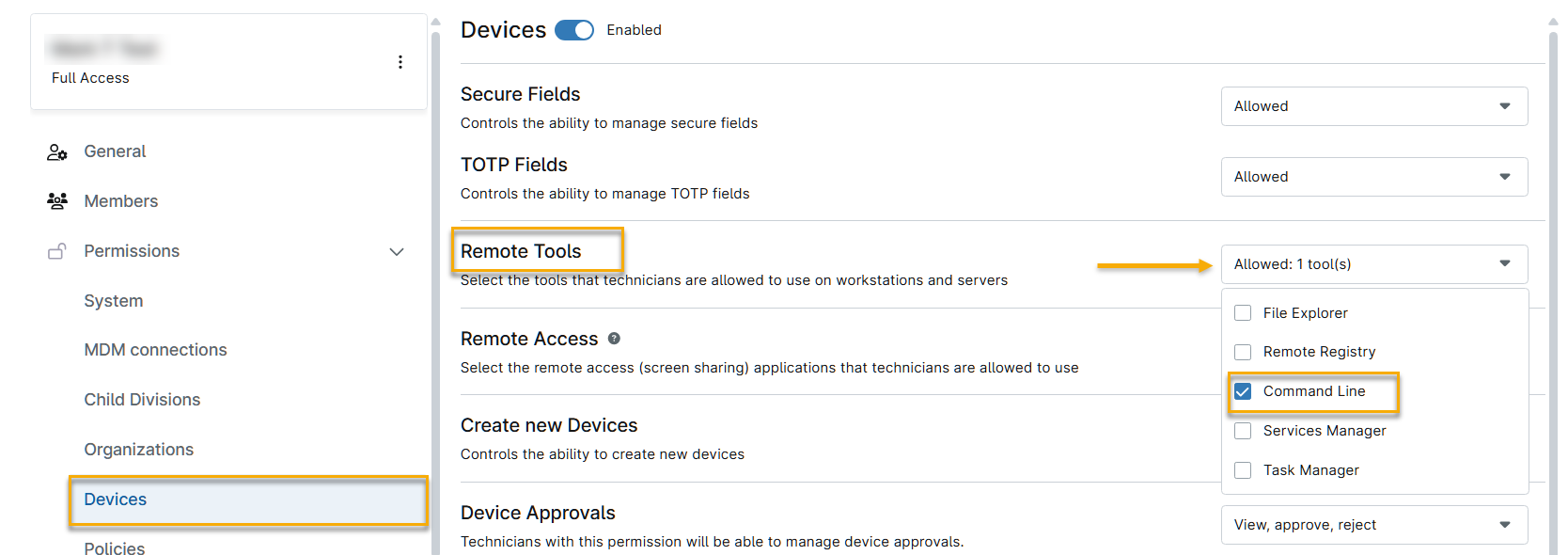Toggle the Devices Enabled switch

pyautogui.click(x=574, y=30)
